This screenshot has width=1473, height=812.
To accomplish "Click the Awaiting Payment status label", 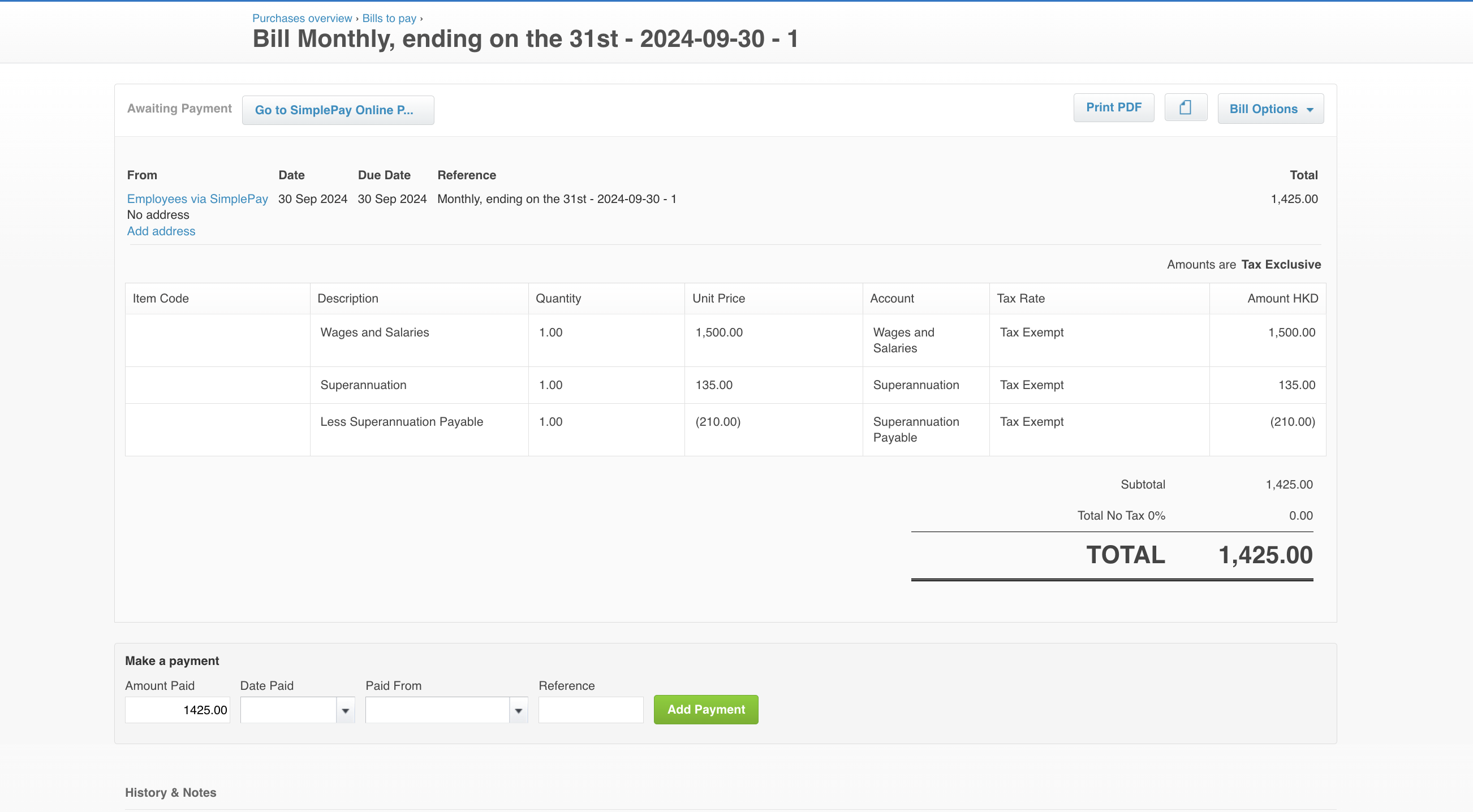I will (x=179, y=109).
